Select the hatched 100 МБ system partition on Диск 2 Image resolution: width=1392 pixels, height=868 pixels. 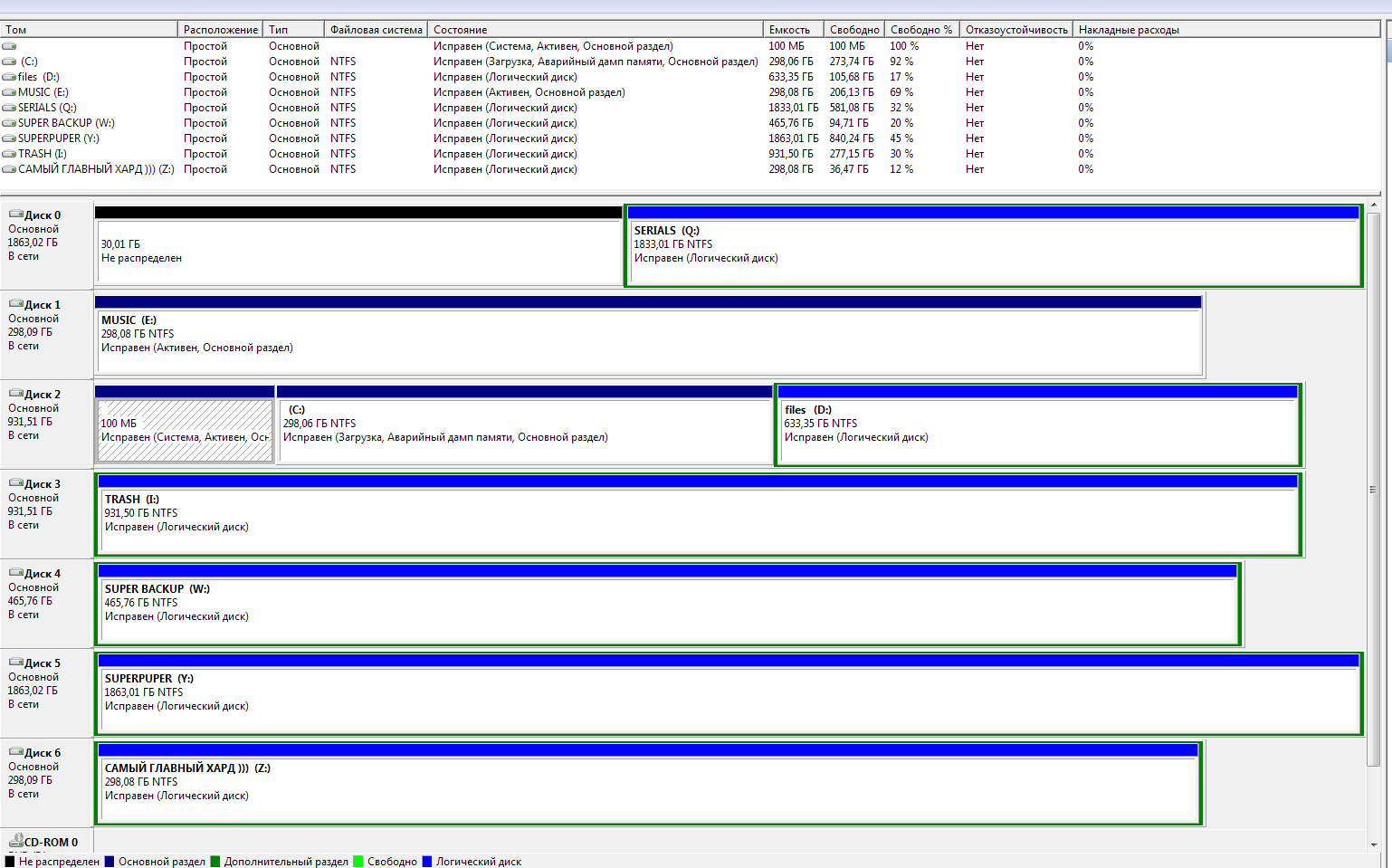click(185, 424)
